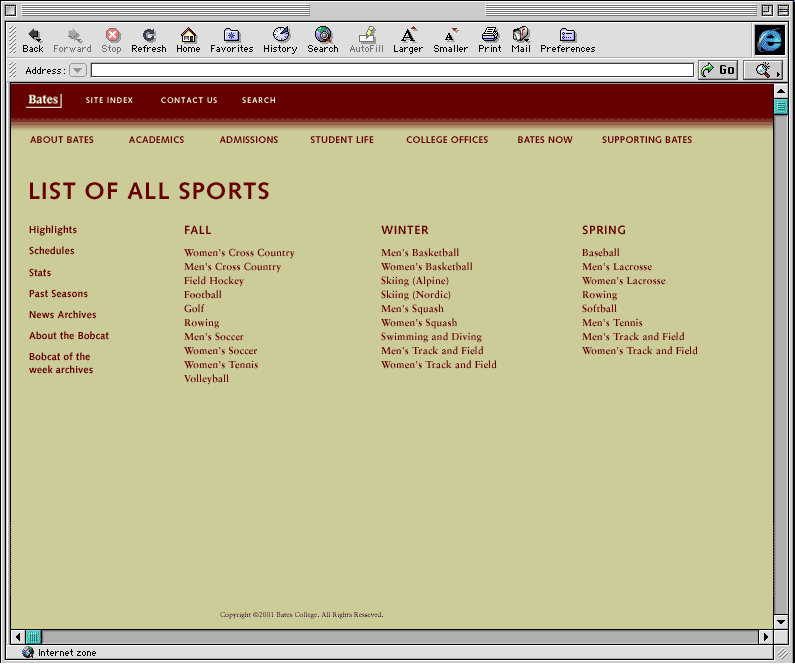The image size is (795, 664).
Task: Click the Internet Explorer logo icon
Action: click(x=769, y=40)
